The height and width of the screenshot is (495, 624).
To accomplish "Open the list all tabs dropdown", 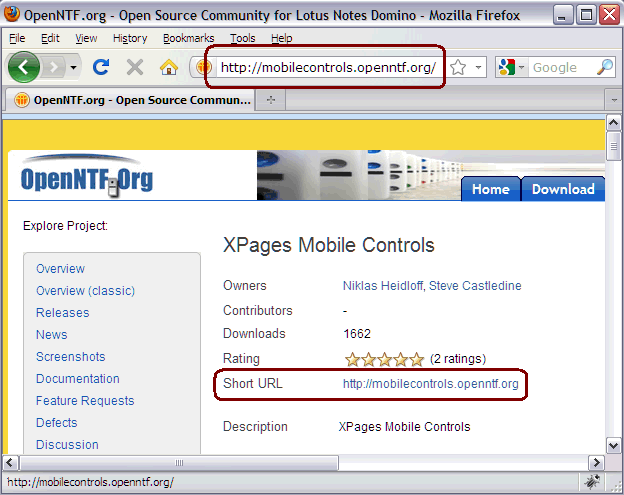I will tap(614, 100).
